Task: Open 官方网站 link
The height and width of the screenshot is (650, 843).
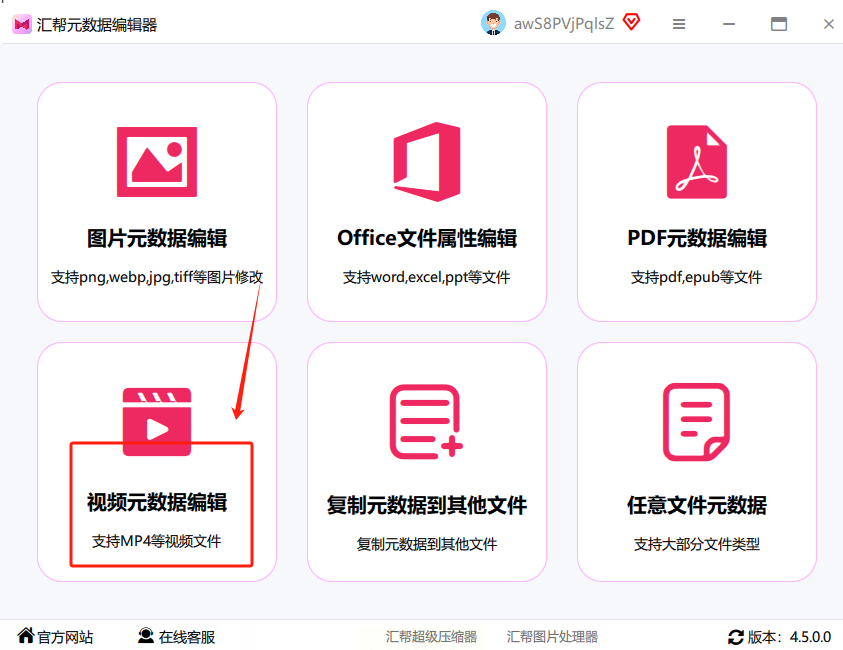Action: 65,637
